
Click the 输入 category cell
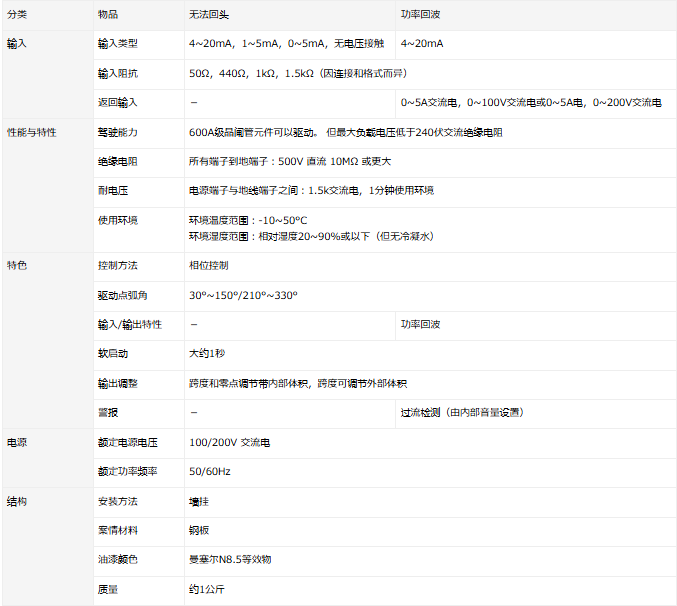(x=17, y=44)
